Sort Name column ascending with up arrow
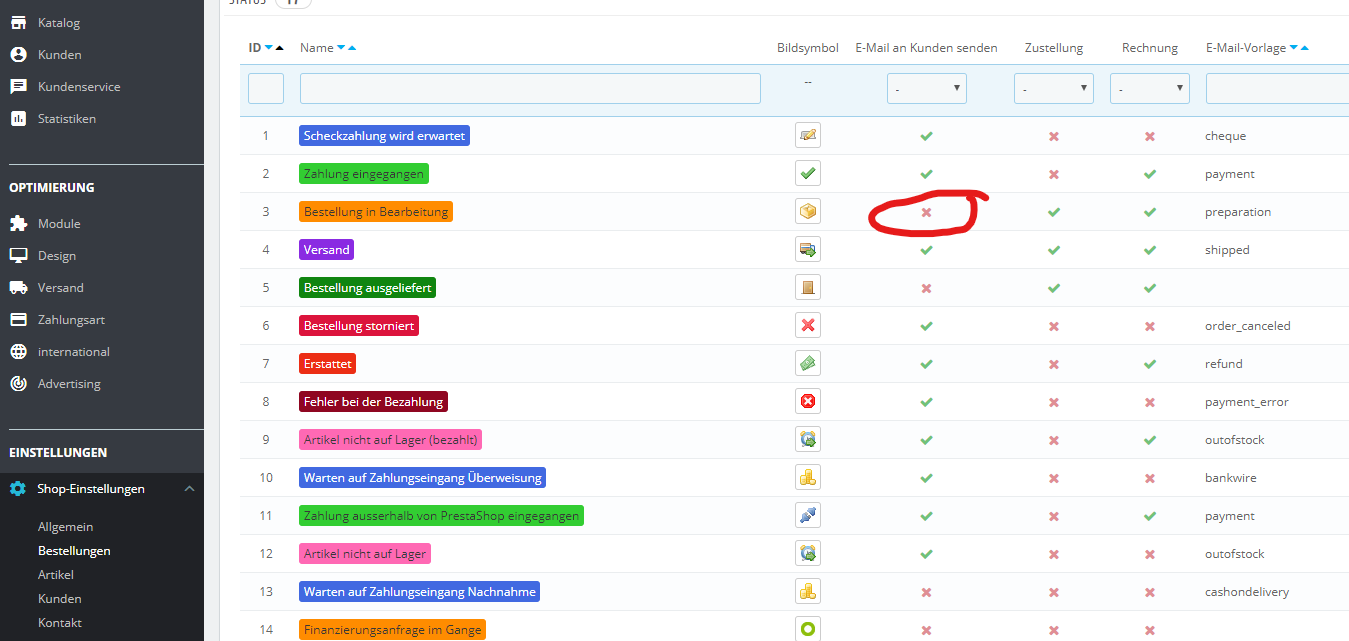1349x641 pixels. [351, 48]
